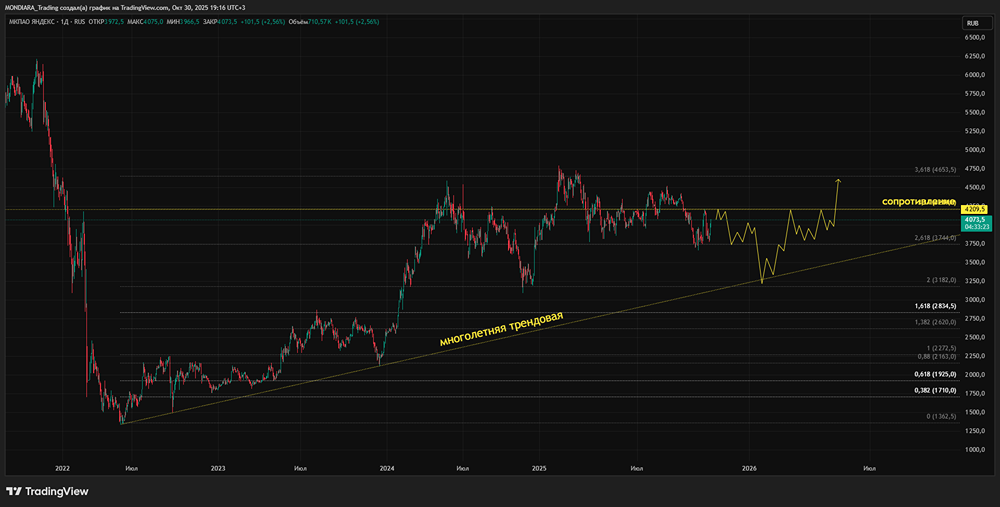Click the TradingView logo
Image resolution: width=1000 pixels, height=507 pixels.
[47, 491]
